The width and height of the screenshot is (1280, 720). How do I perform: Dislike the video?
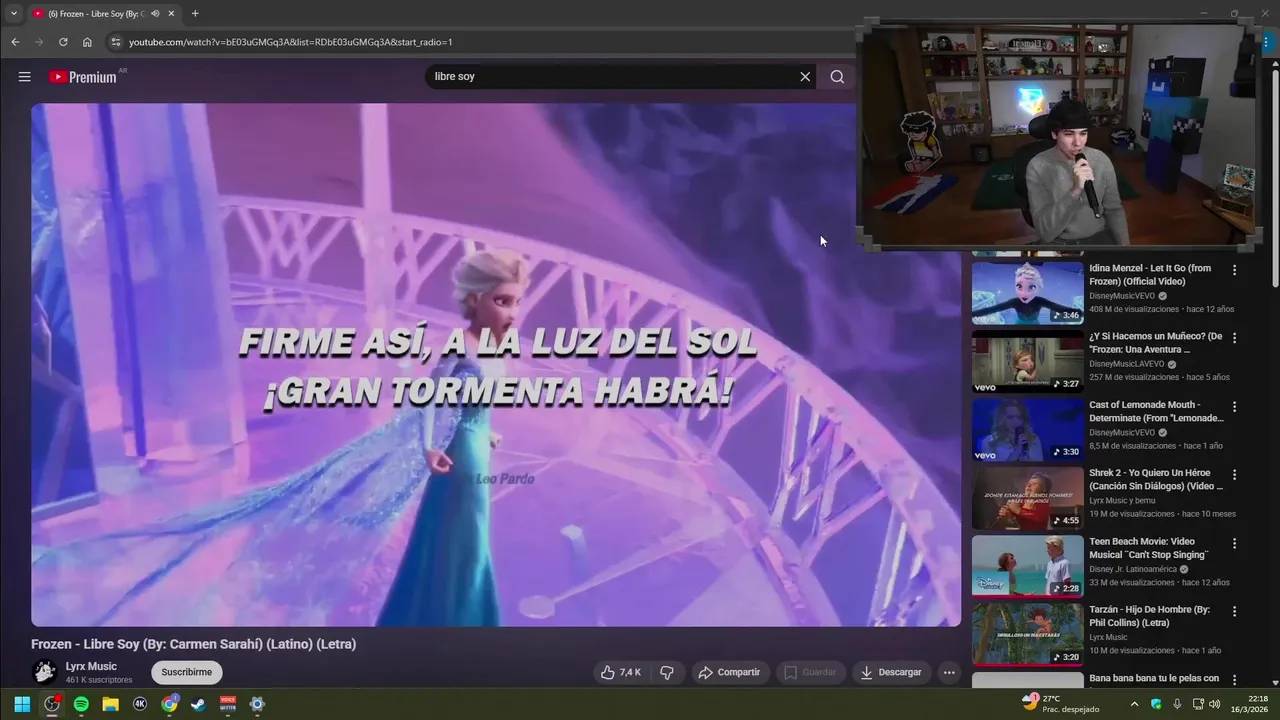667,672
